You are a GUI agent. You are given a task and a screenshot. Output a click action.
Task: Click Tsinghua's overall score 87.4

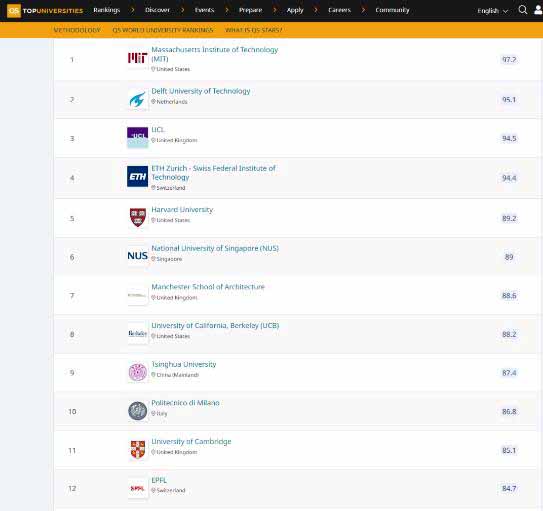(509, 373)
